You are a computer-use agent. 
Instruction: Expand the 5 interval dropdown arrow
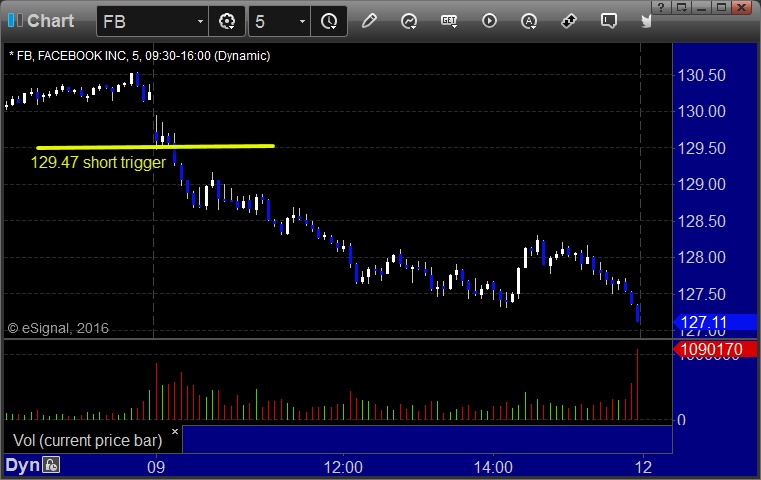302,22
